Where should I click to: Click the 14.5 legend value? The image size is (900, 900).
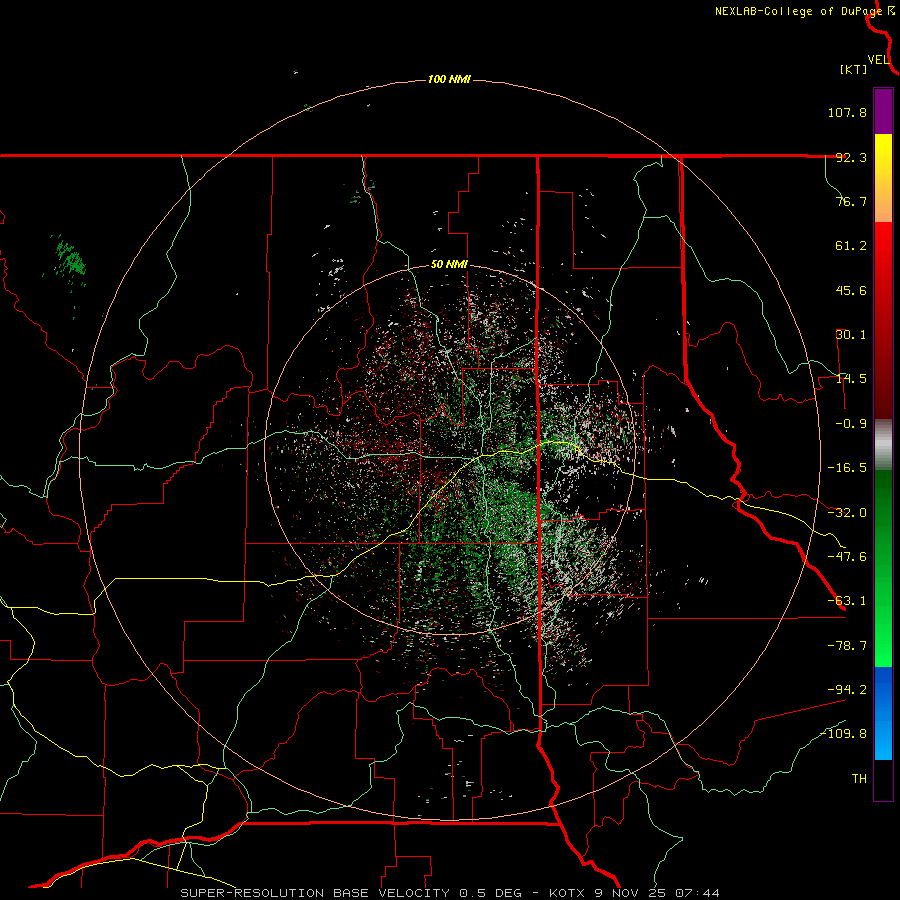(x=851, y=379)
